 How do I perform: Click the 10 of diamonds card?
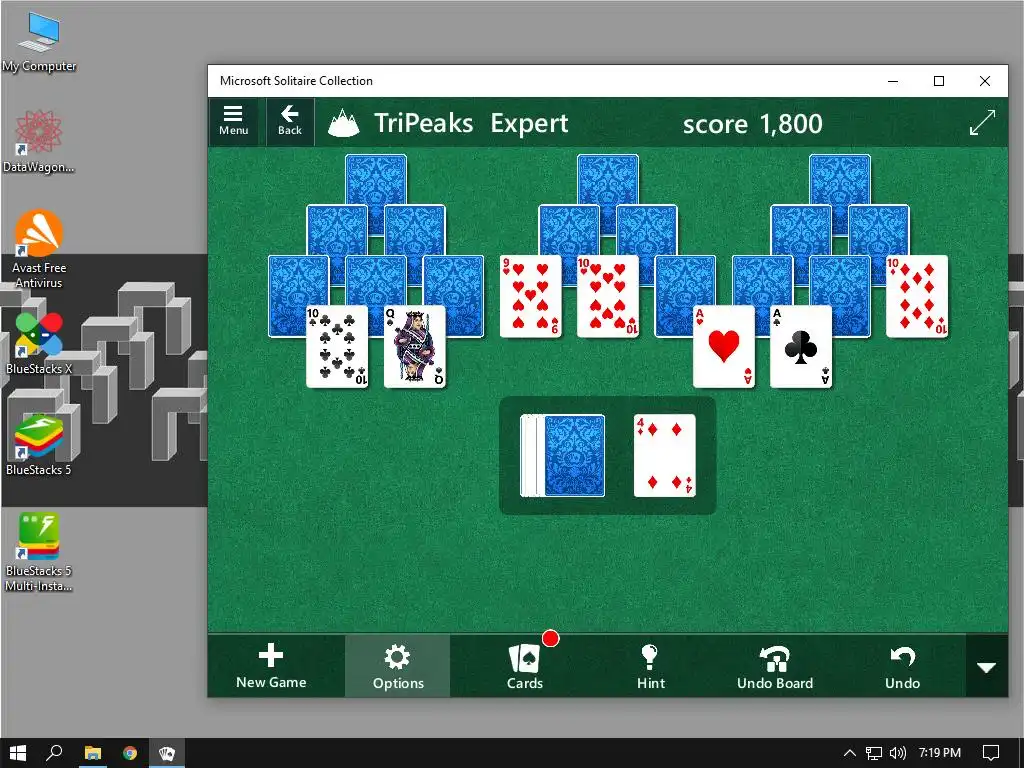(917, 296)
